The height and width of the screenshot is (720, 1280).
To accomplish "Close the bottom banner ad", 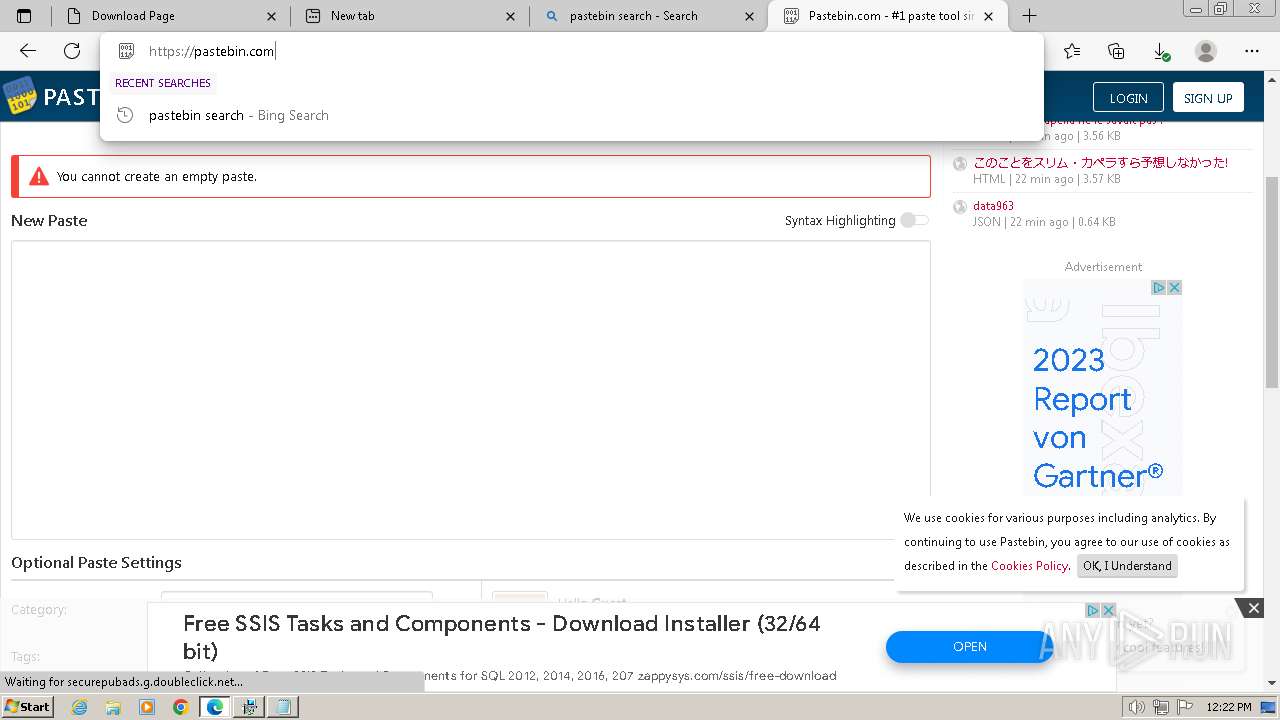I will click(x=1253, y=608).
